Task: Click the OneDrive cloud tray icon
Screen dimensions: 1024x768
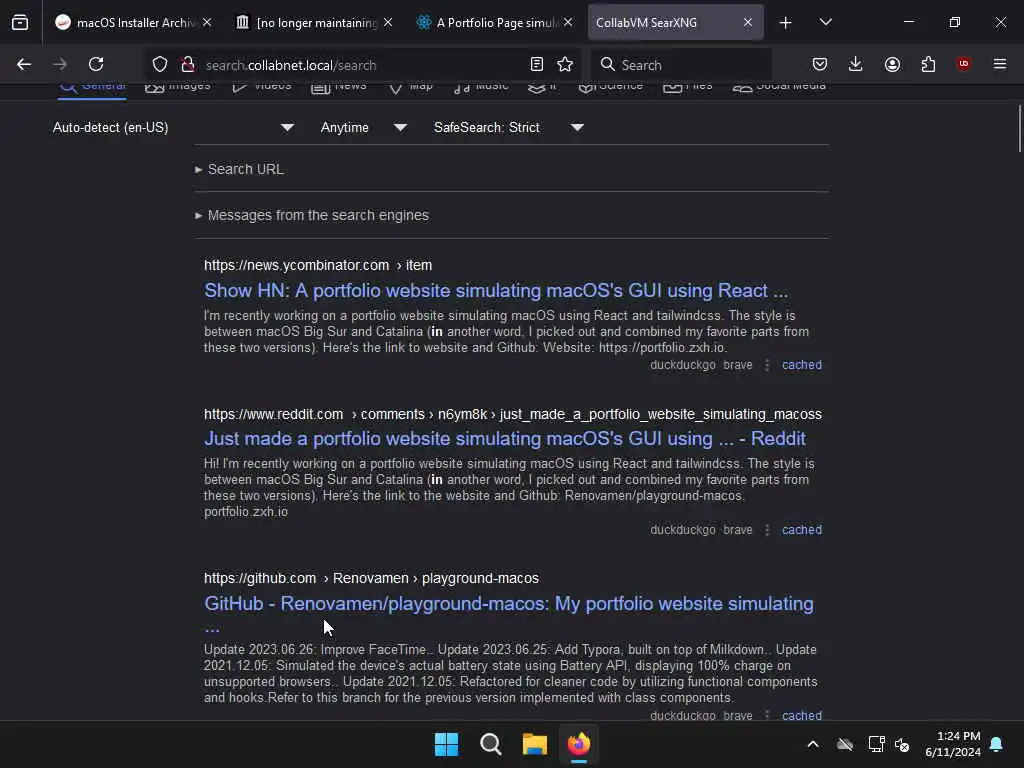Action: click(845, 744)
